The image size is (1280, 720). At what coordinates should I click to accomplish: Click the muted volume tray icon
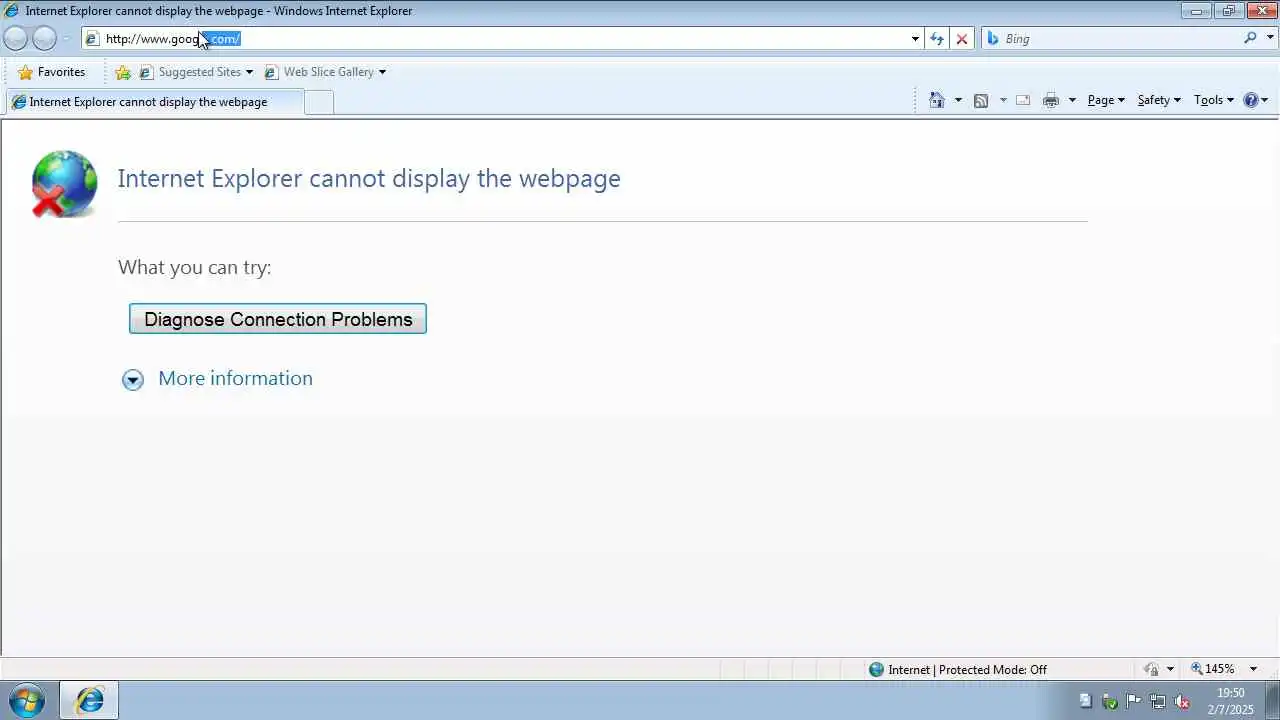(x=1181, y=701)
